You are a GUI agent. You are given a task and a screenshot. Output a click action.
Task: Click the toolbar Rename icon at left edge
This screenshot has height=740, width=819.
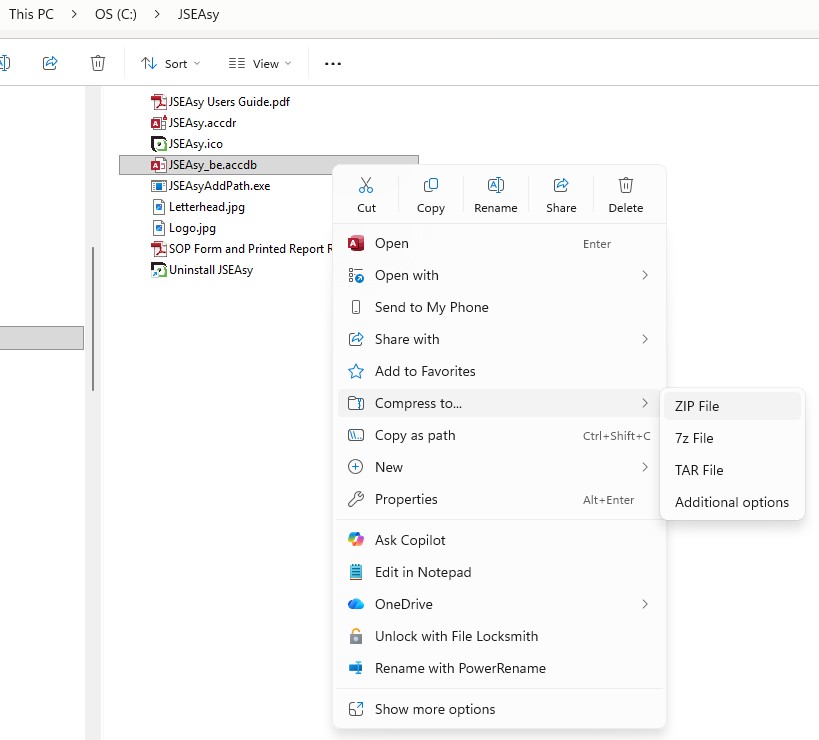coord(5,63)
